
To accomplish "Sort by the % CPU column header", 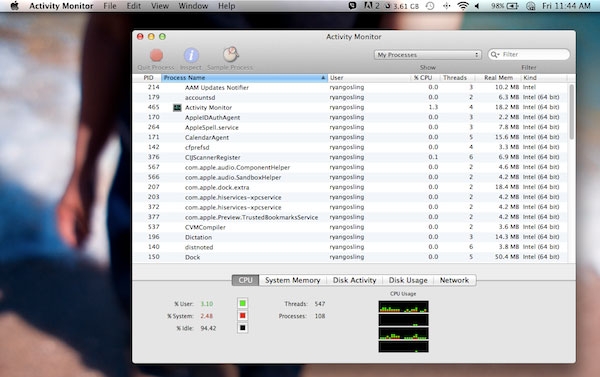I will point(423,78).
